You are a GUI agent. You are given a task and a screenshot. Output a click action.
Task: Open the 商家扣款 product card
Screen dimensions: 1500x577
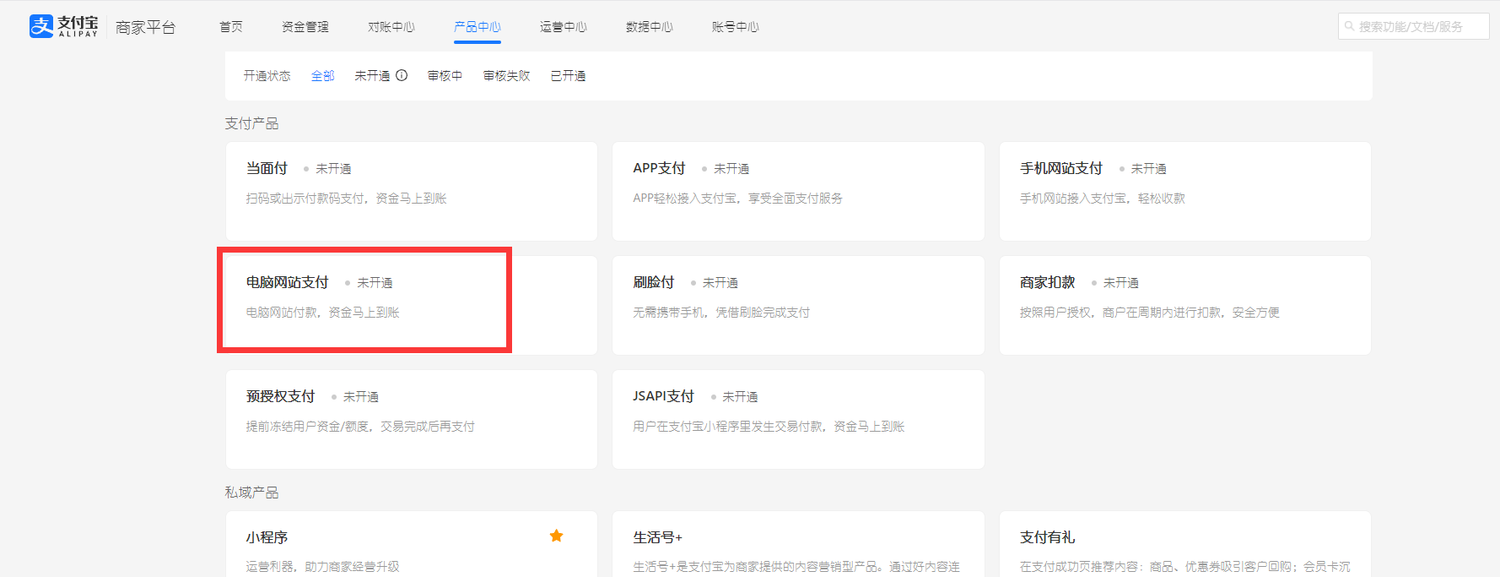click(x=1185, y=305)
